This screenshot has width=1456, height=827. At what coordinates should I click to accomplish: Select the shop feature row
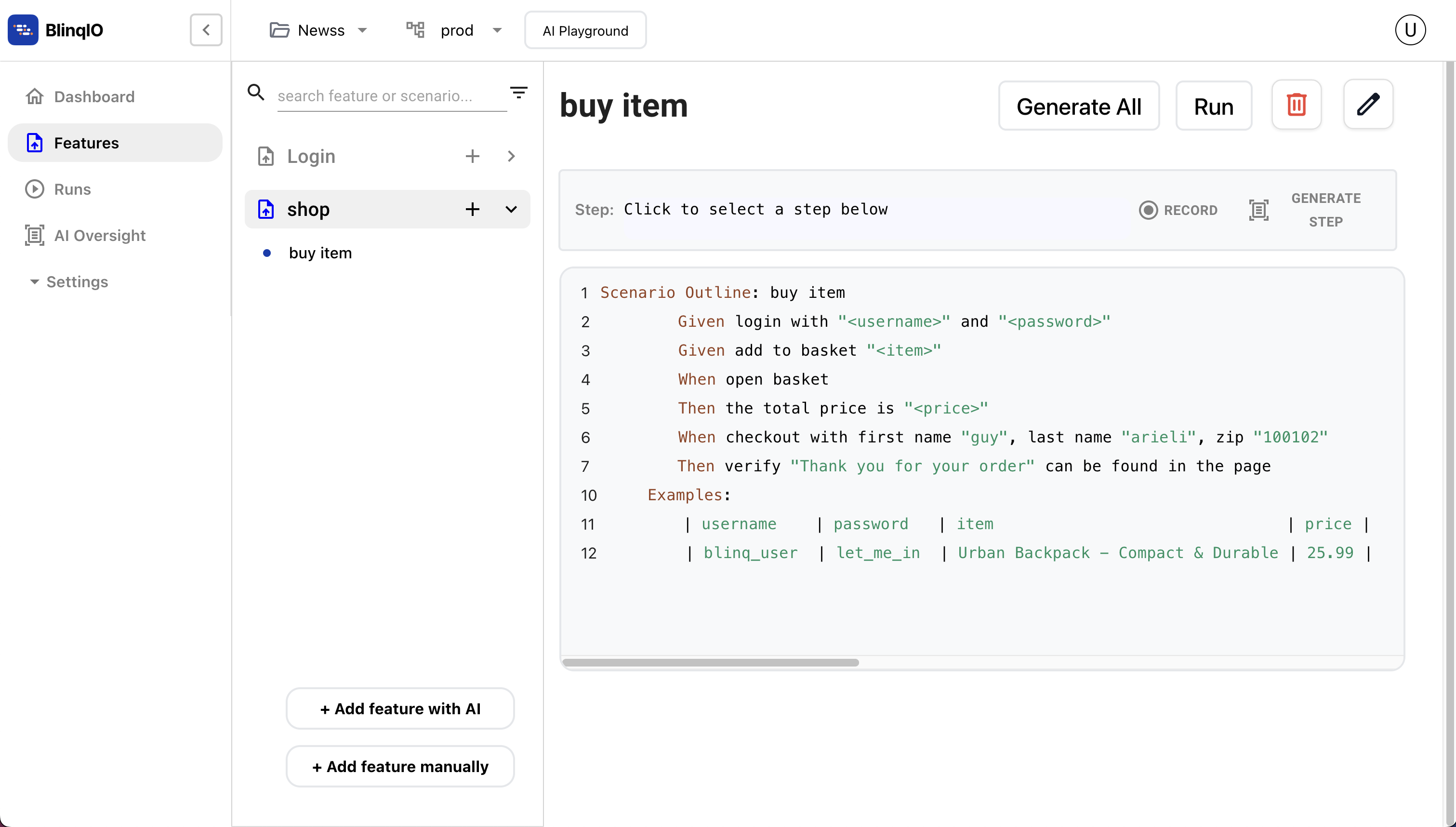click(387, 209)
